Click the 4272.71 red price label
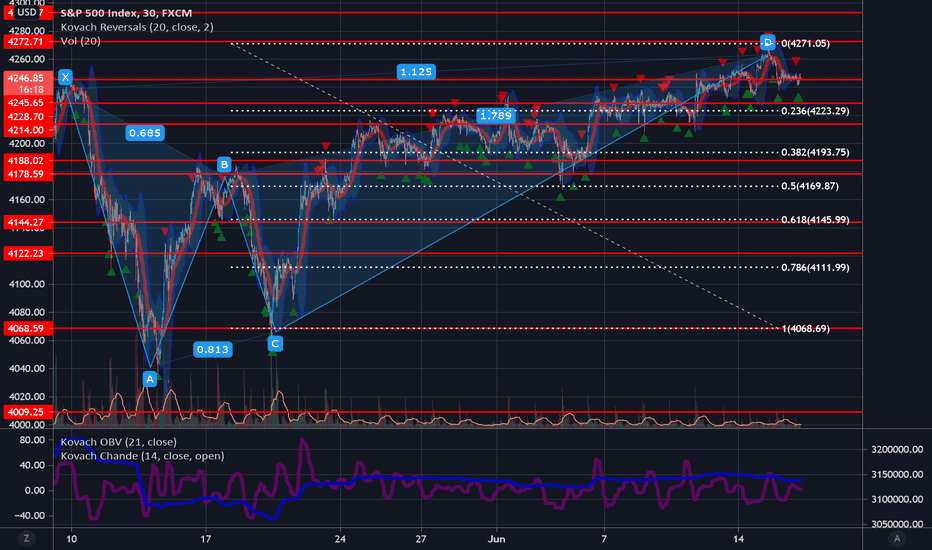932x550 pixels. click(28, 42)
